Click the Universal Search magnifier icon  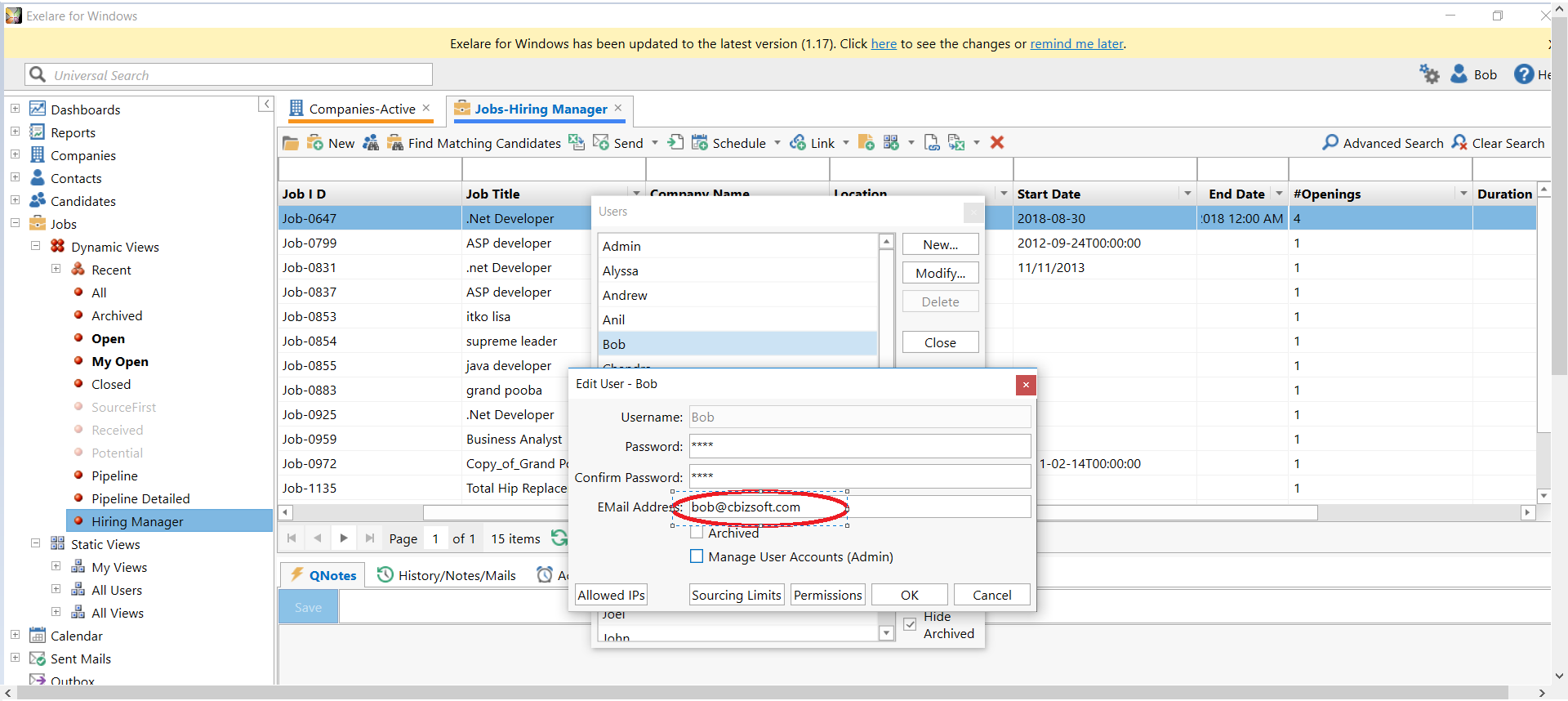pyautogui.click(x=38, y=75)
